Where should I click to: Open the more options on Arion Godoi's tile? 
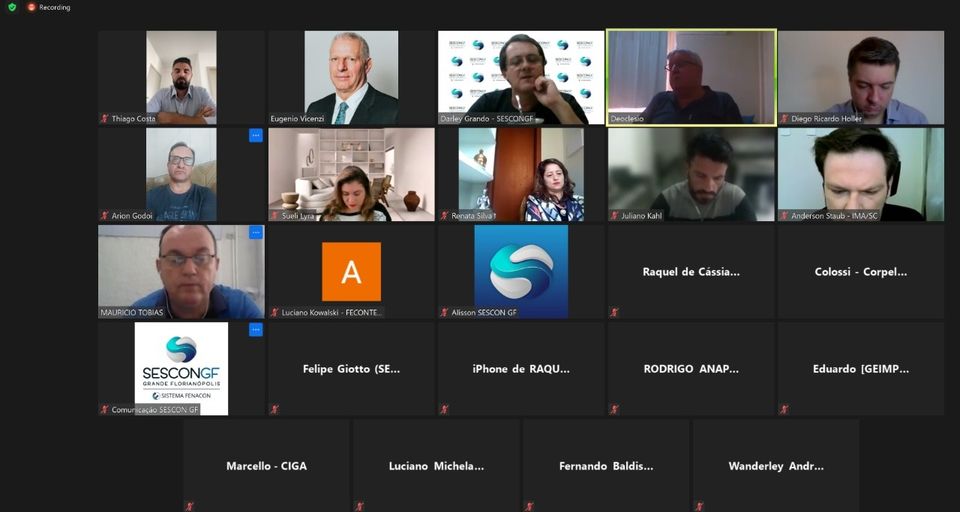coord(256,135)
